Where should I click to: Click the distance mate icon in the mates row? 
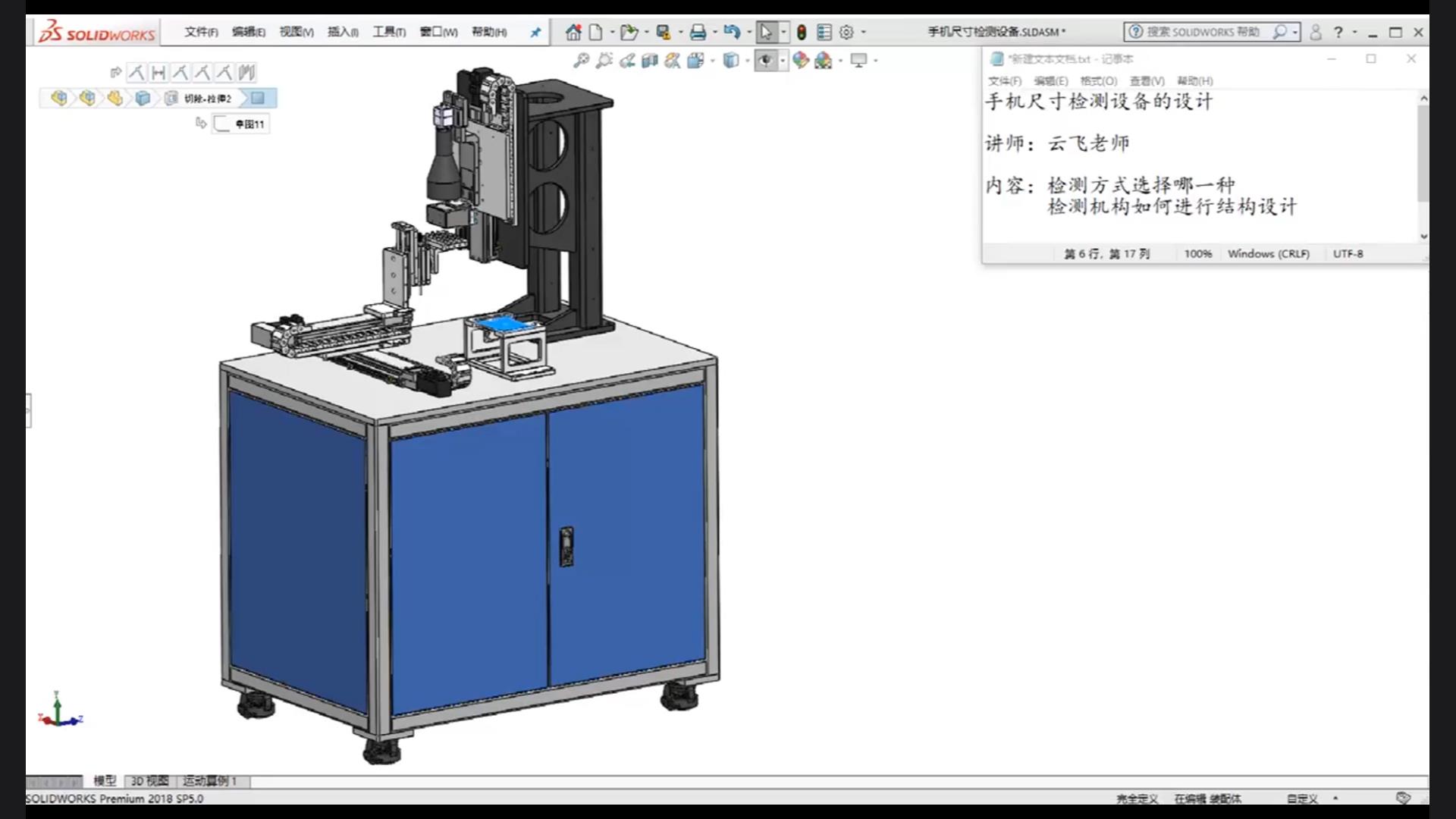[158, 73]
